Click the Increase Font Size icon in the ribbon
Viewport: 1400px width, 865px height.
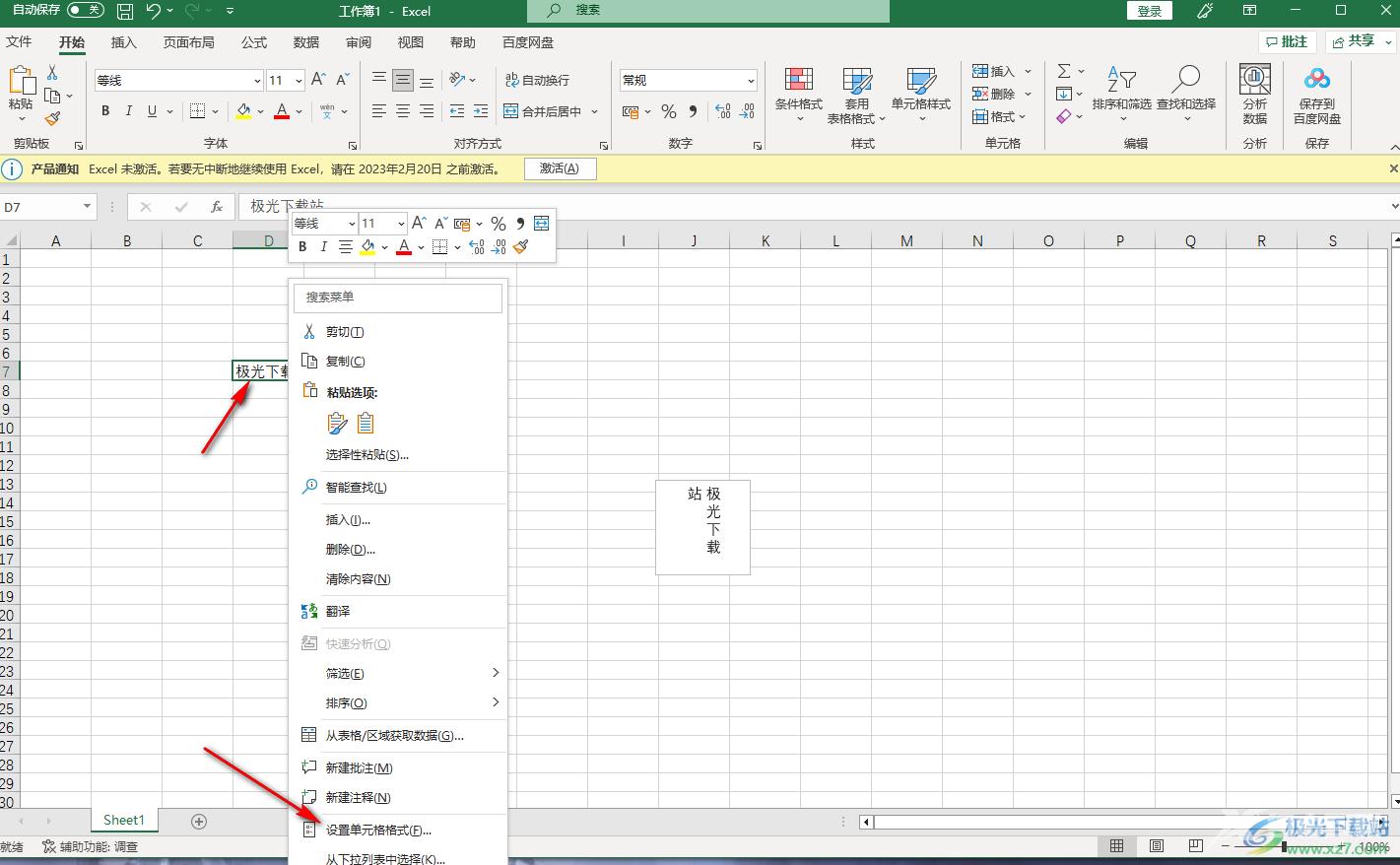coord(318,80)
